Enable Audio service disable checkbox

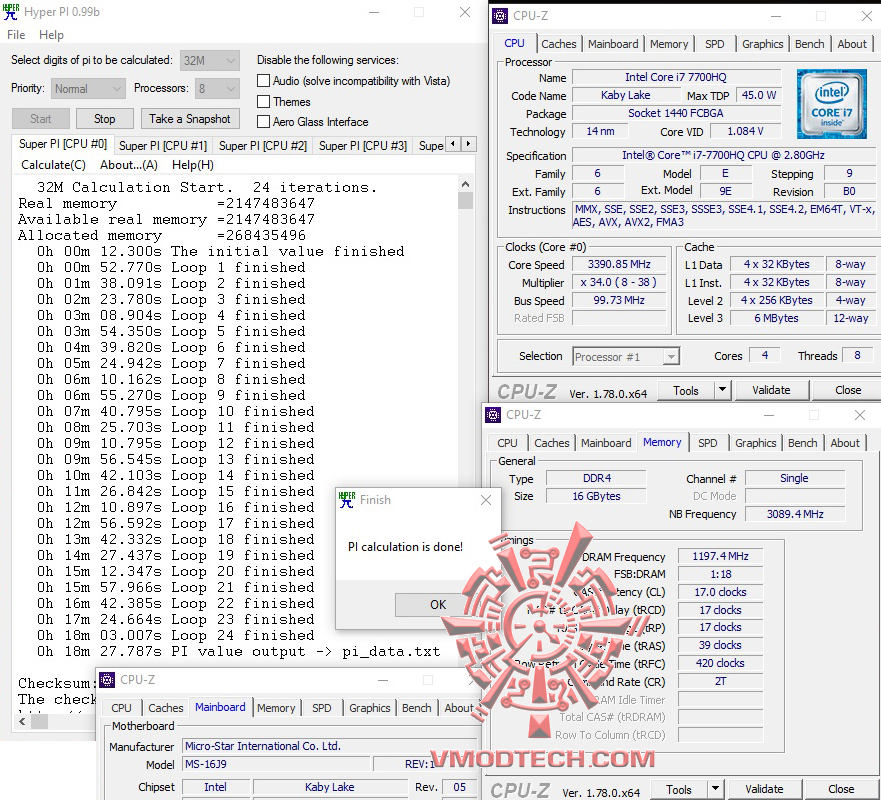pyautogui.click(x=263, y=81)
